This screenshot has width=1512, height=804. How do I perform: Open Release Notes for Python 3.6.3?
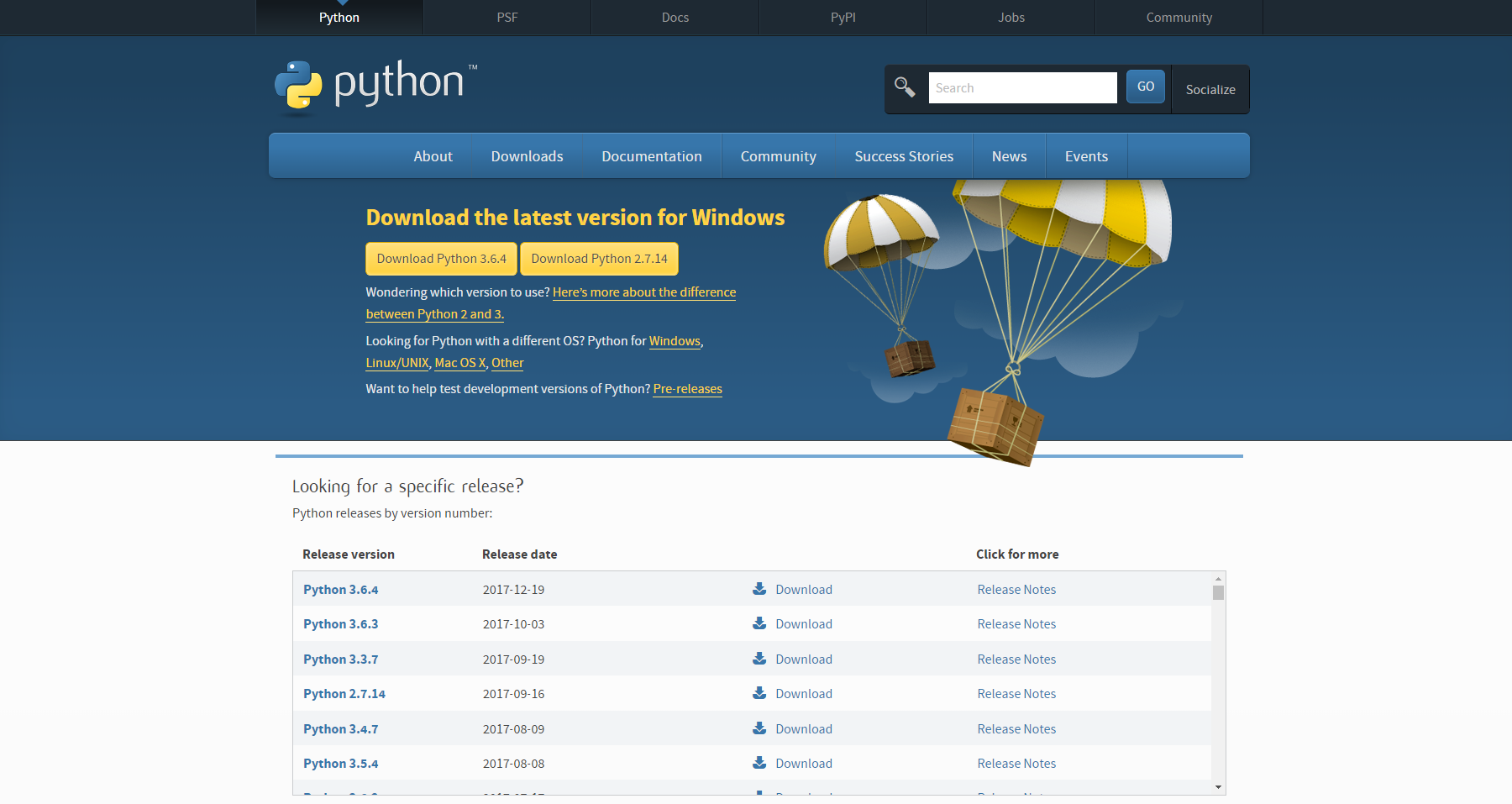pyautogui.click(x=1016, y=624)
